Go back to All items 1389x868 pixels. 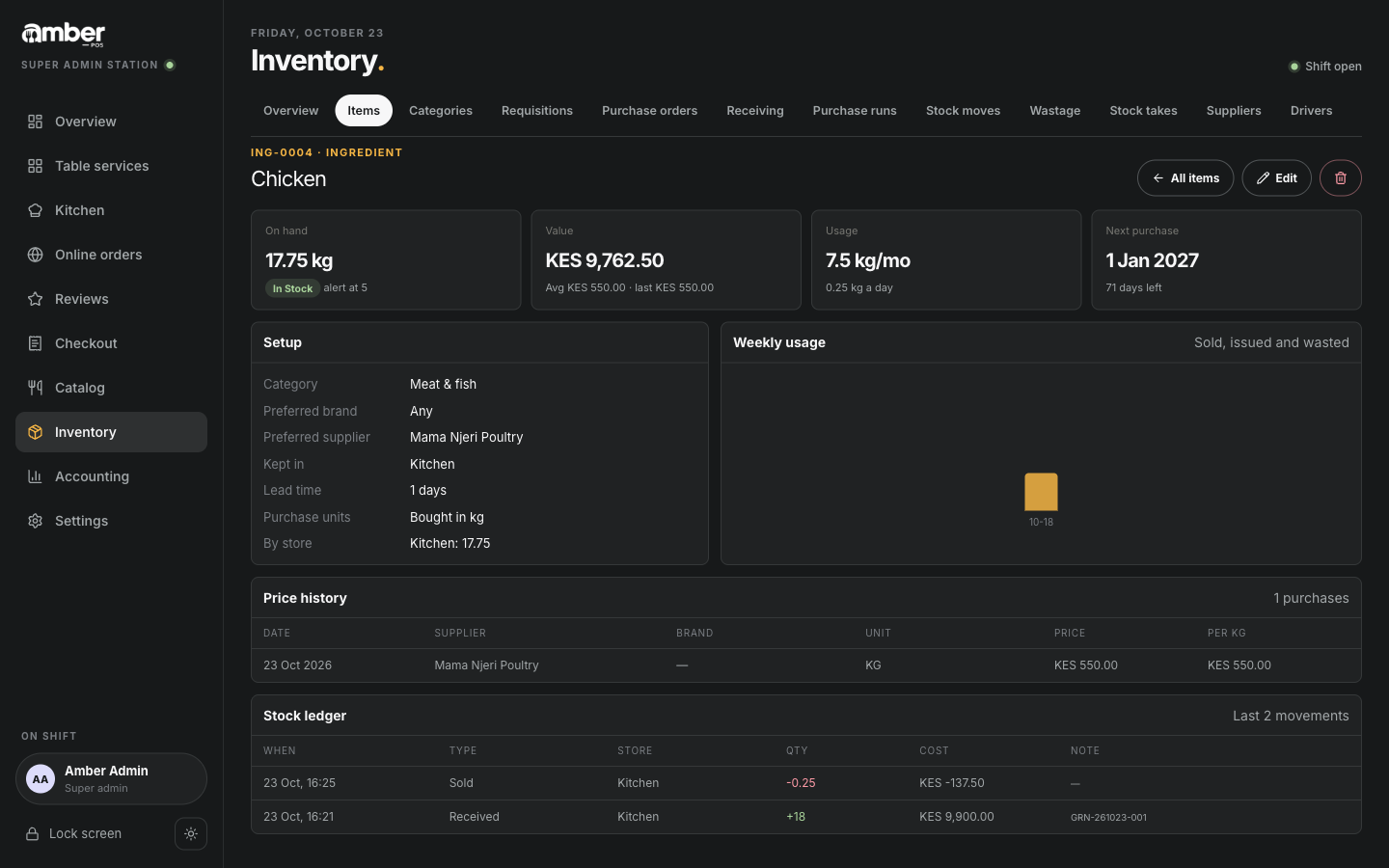(x=1185, y=178)
